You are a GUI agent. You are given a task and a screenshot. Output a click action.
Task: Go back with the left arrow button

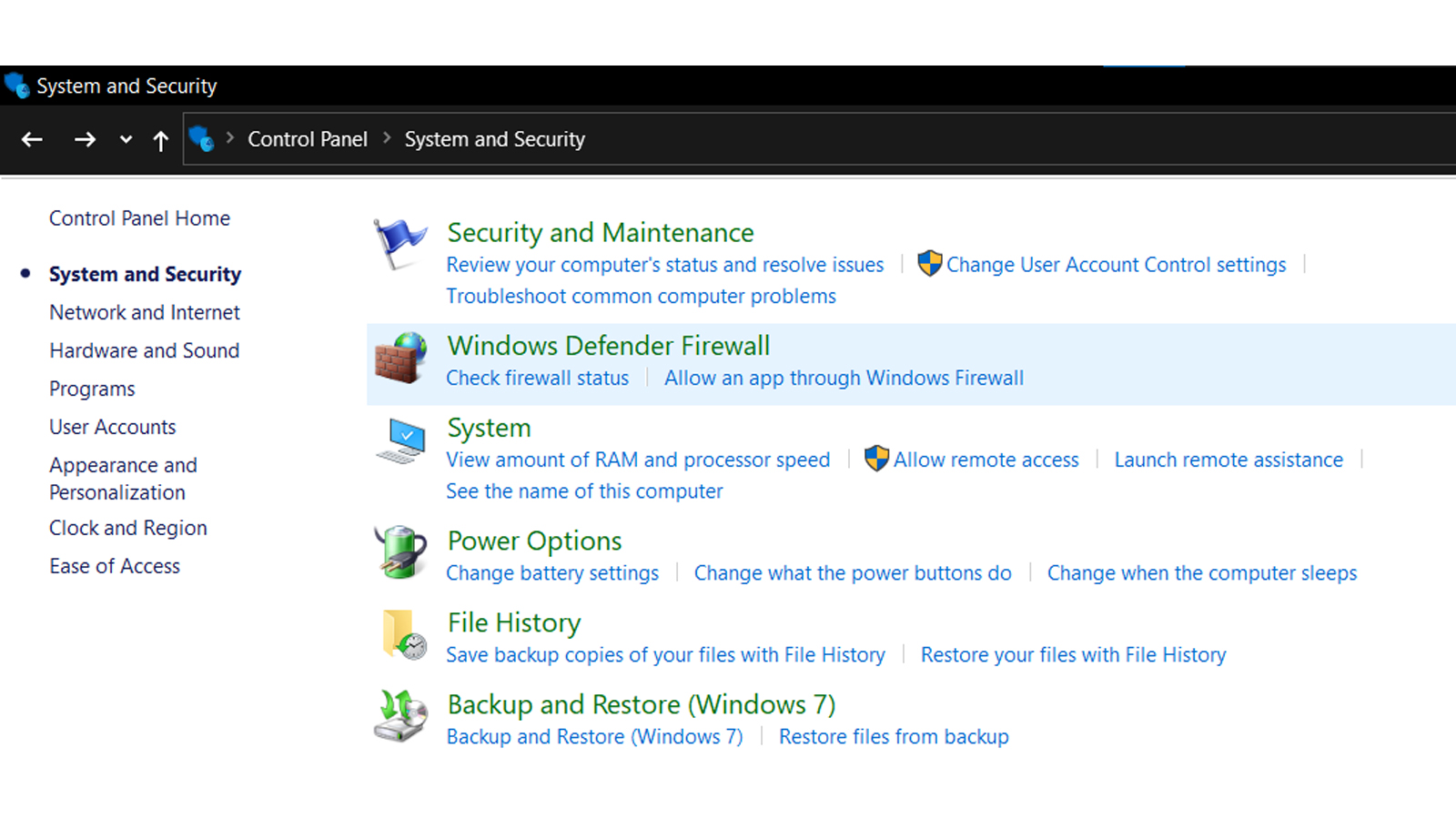click(x=33, y=139)
